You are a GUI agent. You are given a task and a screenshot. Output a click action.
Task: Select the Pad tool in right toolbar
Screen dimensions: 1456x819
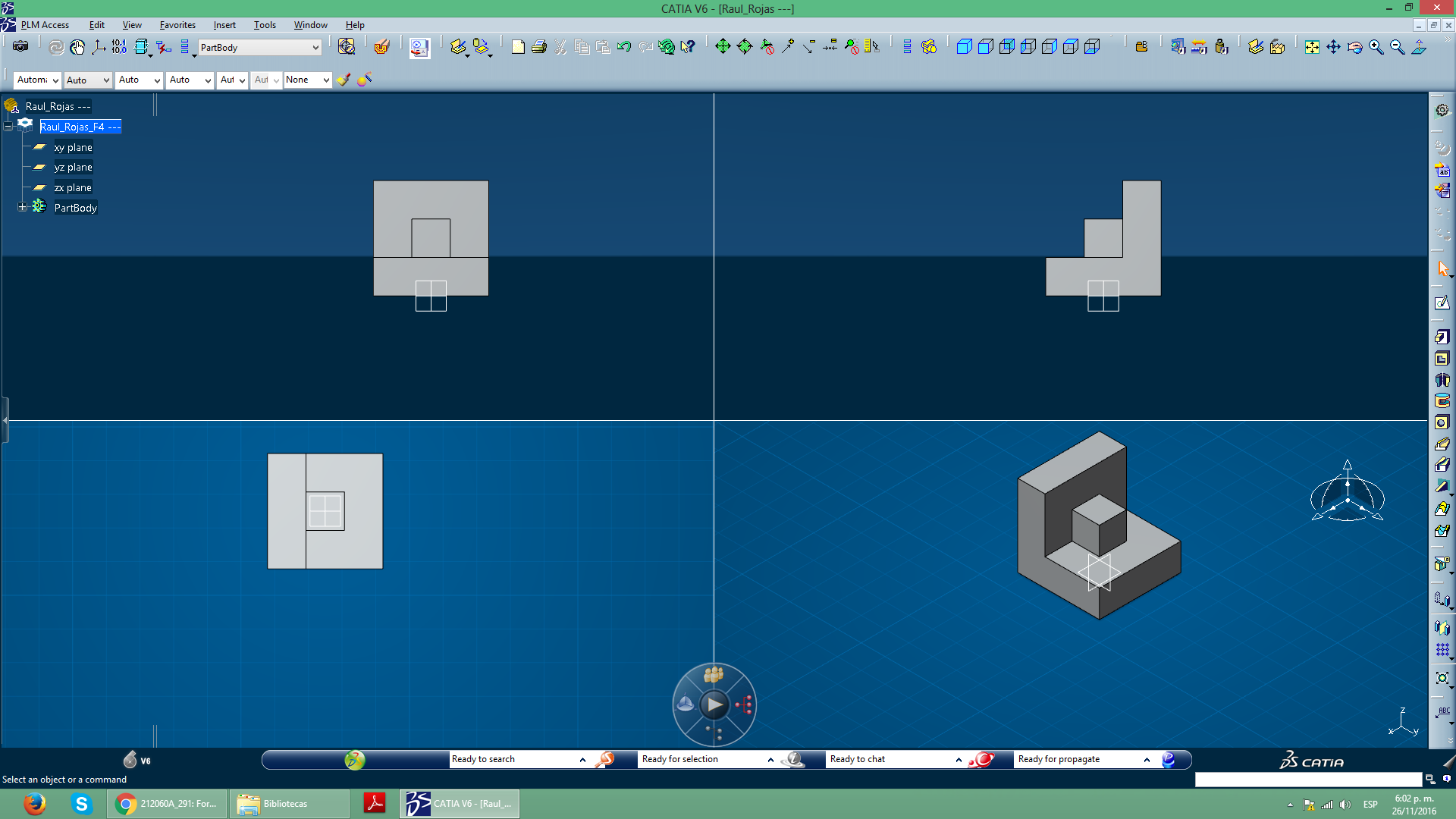point(1442,337)
